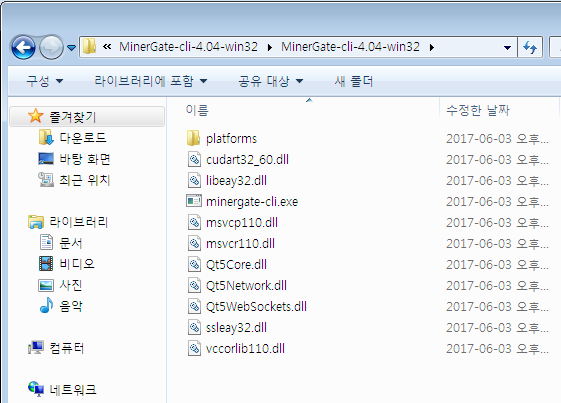Click the 비디오 film icon
The height and width of the screenshot is (403, 561).
46,264
